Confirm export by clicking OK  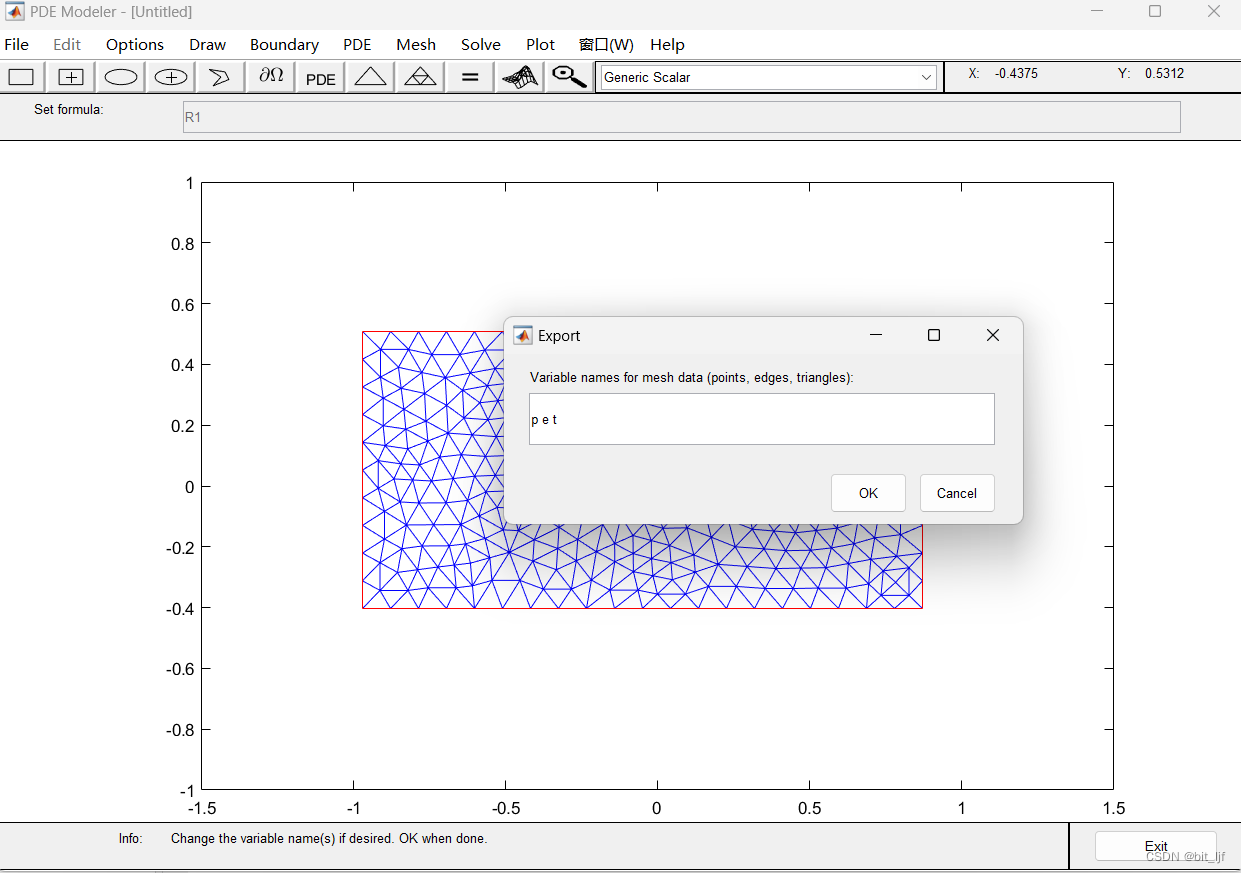(867, 492)
